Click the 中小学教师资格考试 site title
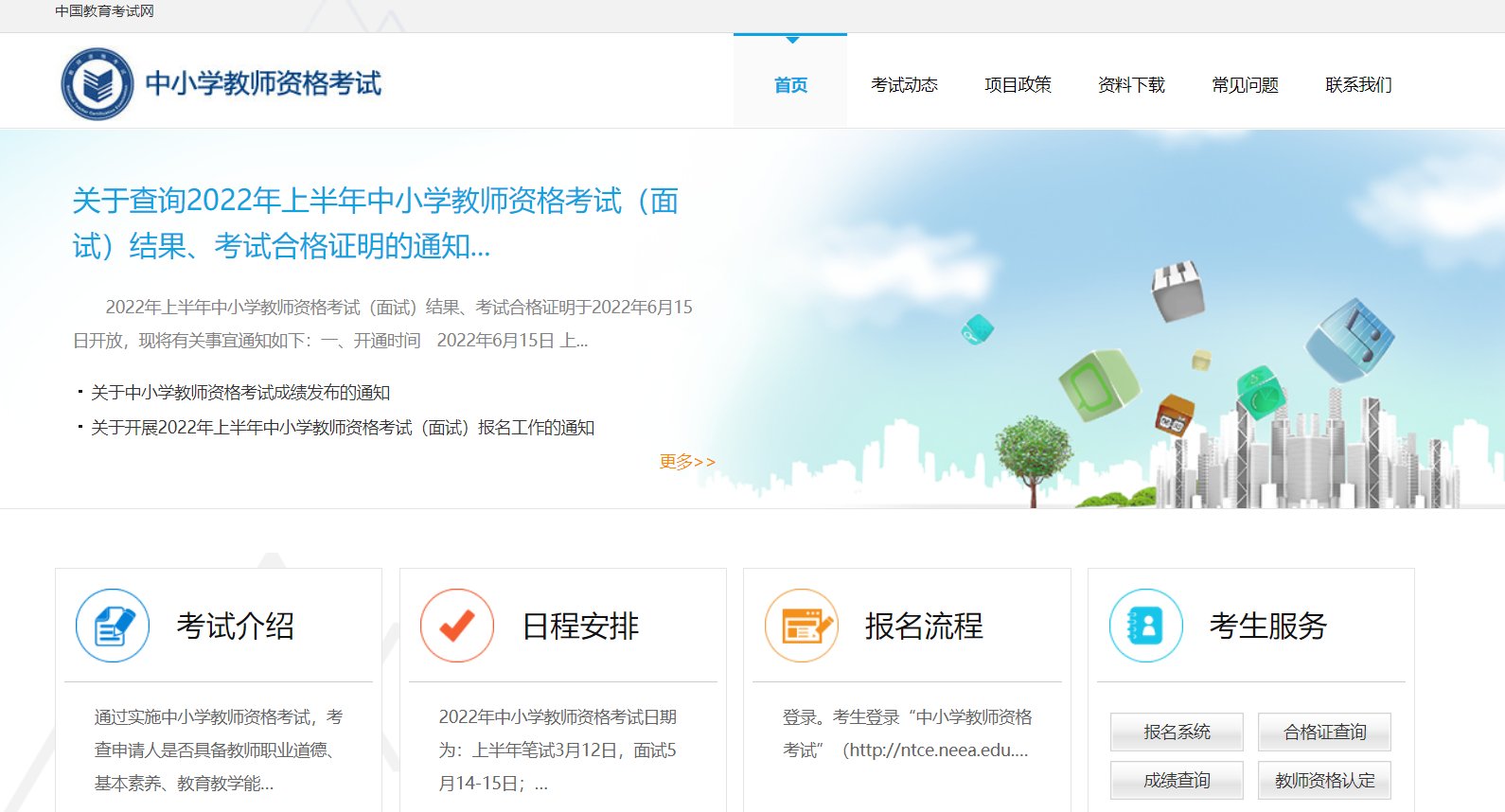This screenshot has height=812, width=1505. tap(263, 83)
